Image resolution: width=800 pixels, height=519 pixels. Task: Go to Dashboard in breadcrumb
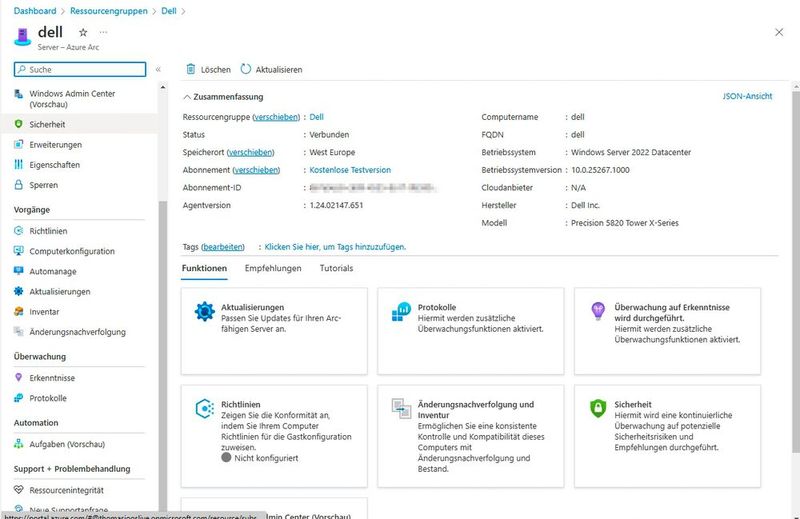tap(35, 11)
